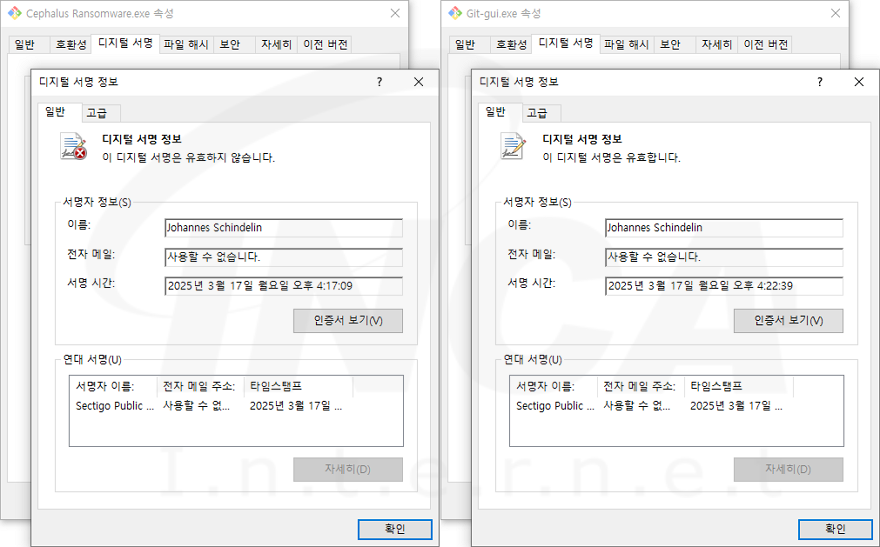This screenshot has height=547, width=880.
Task: Click email field in left dialog
Action: click(283, 257)
